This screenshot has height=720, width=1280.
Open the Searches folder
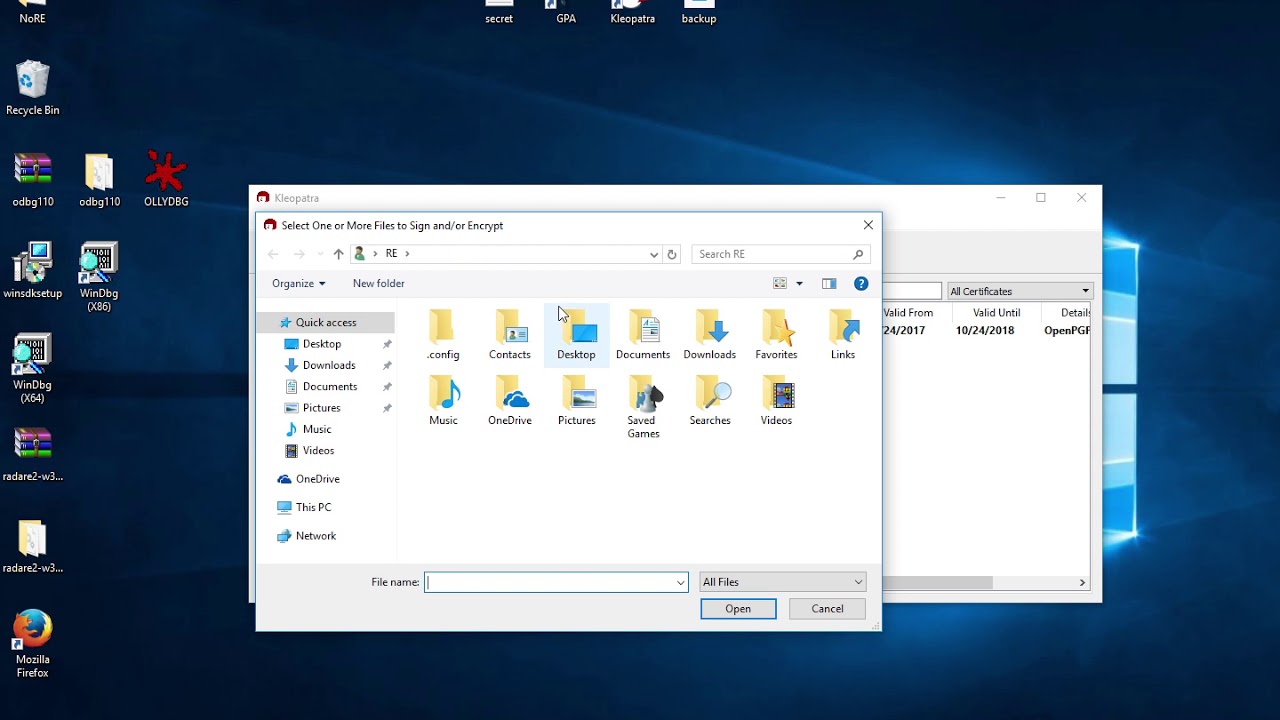click(710, 401)
